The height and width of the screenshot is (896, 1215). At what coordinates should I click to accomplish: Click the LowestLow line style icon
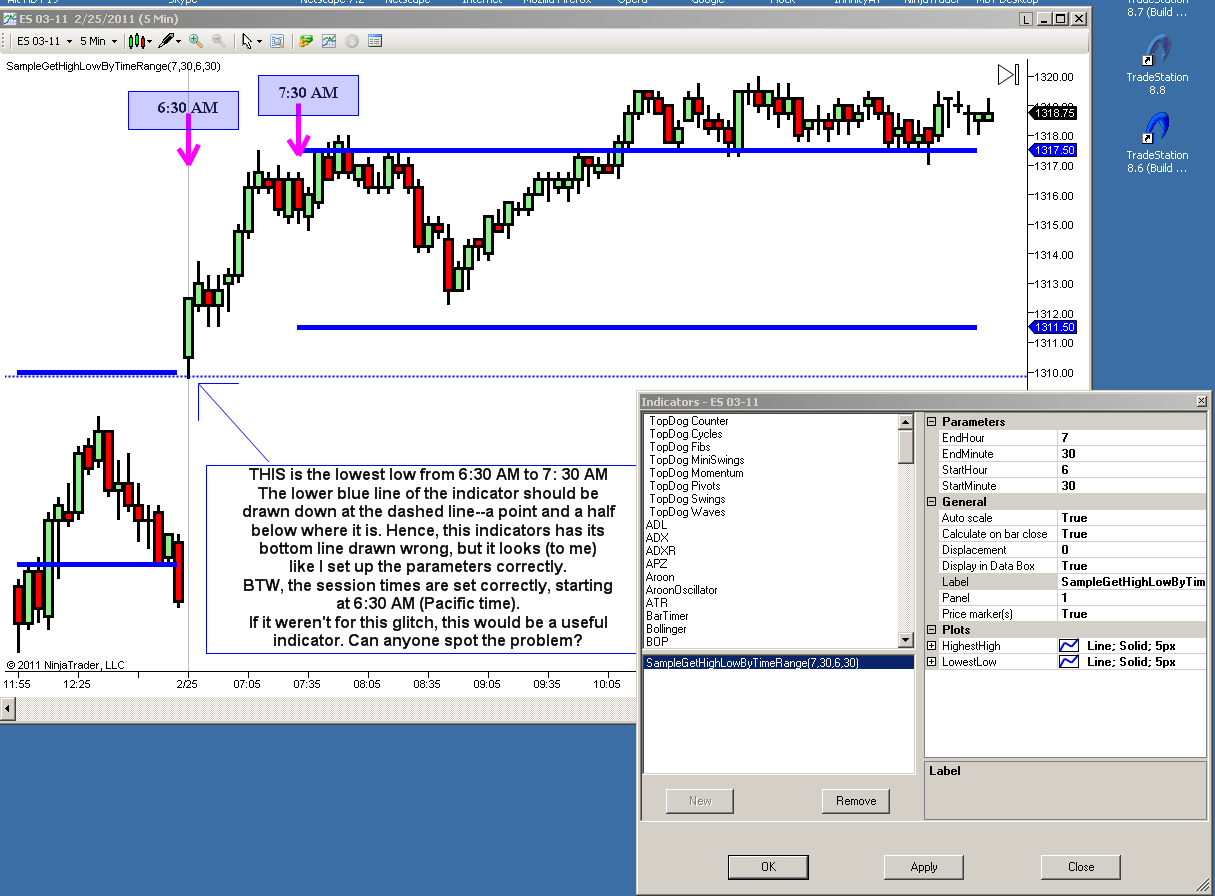1069,662
